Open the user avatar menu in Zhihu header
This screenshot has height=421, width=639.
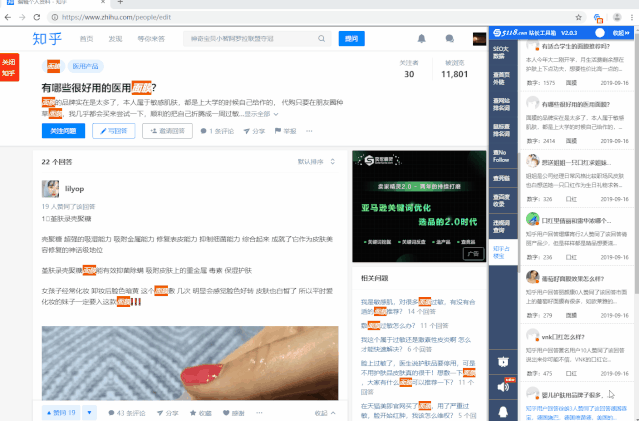(x=479, y=39)
